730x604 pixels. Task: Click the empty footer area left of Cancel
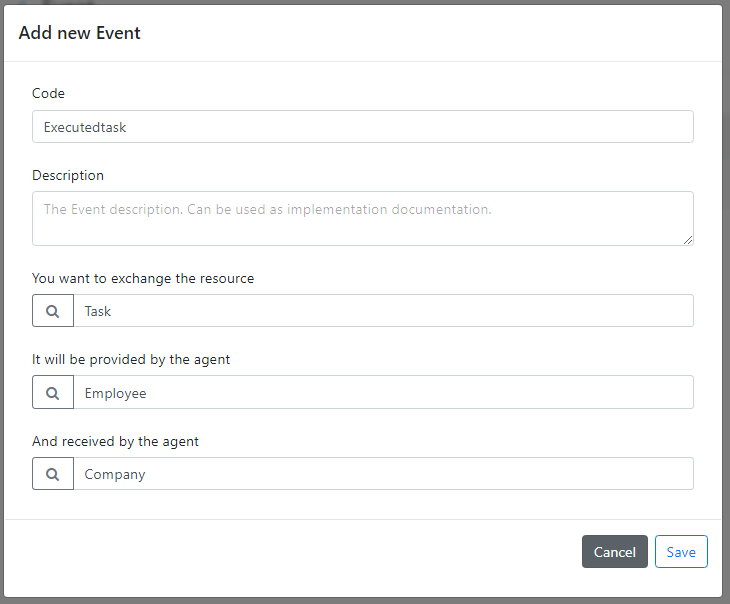coord(293,551)
